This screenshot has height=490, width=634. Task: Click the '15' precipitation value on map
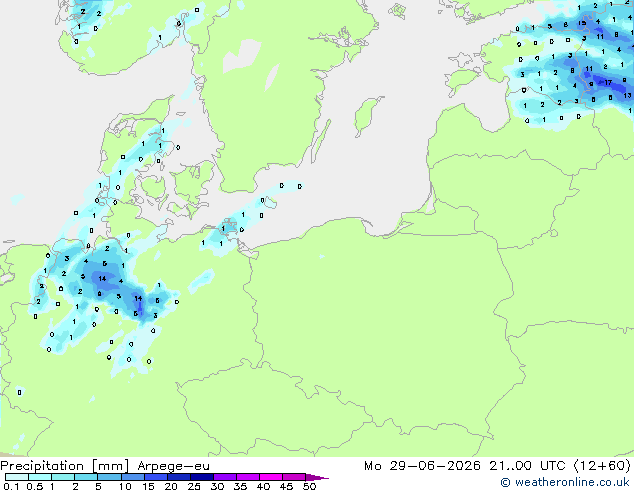point(582,23)
